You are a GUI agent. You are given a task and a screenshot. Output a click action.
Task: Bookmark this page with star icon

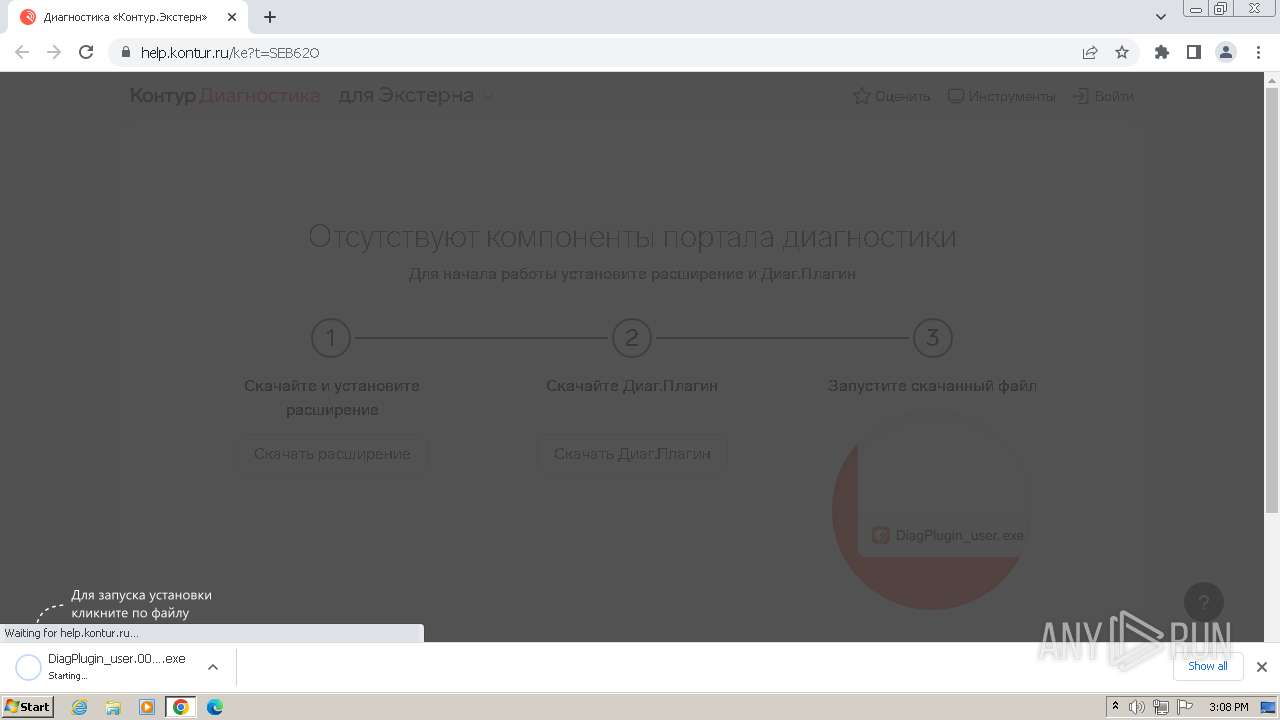[1122, 53]
